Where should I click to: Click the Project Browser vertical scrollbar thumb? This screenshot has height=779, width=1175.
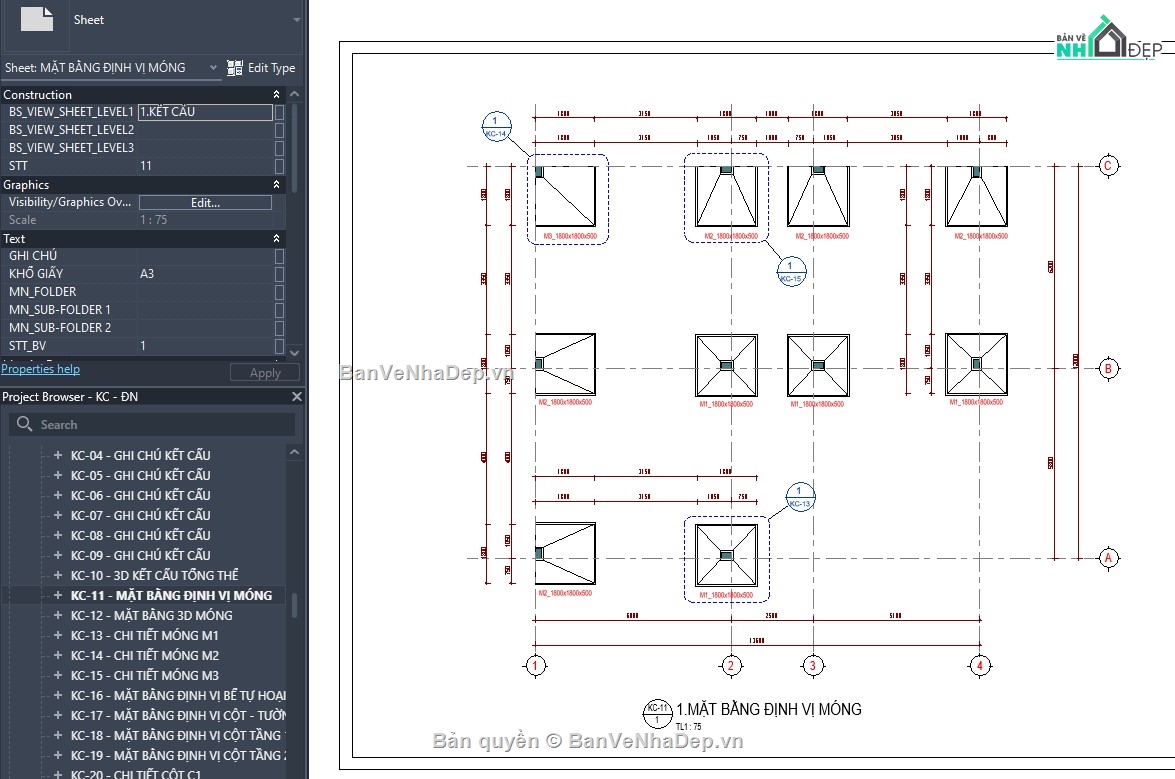coord(294,605)
